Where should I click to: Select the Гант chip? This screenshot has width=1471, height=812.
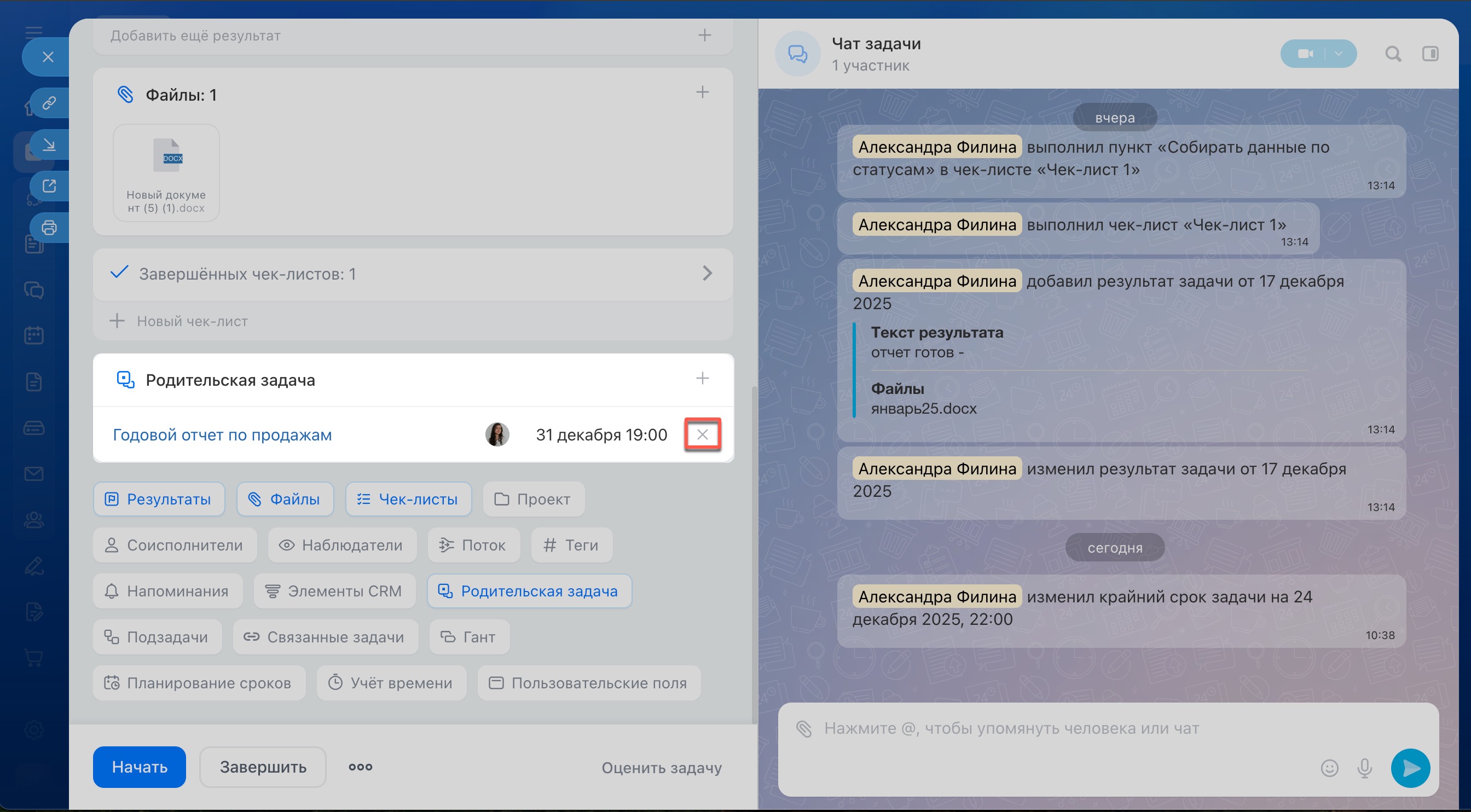point(468,637)
